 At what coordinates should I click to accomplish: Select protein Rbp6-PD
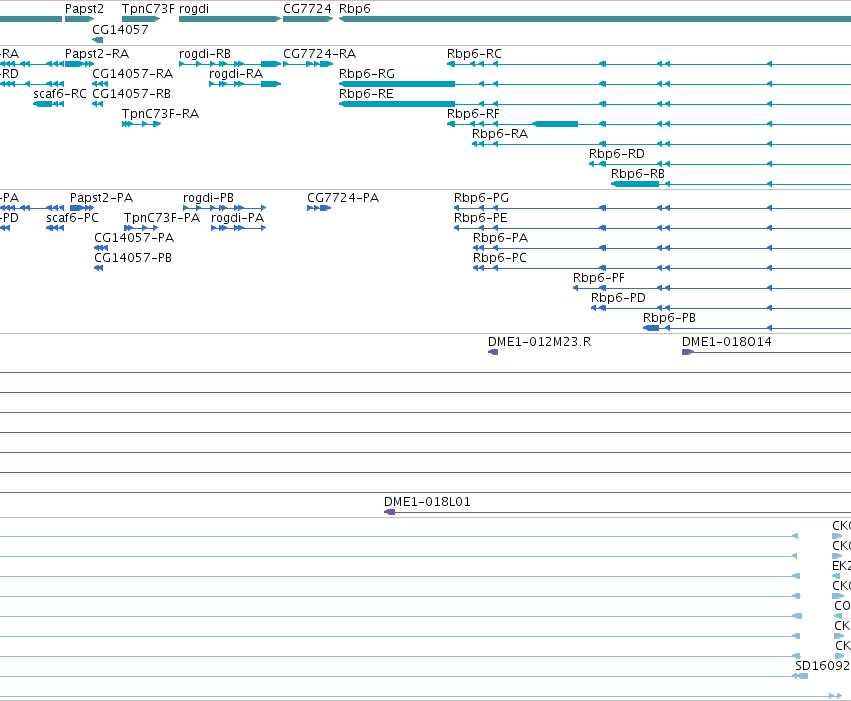click(x=618, y=297)
